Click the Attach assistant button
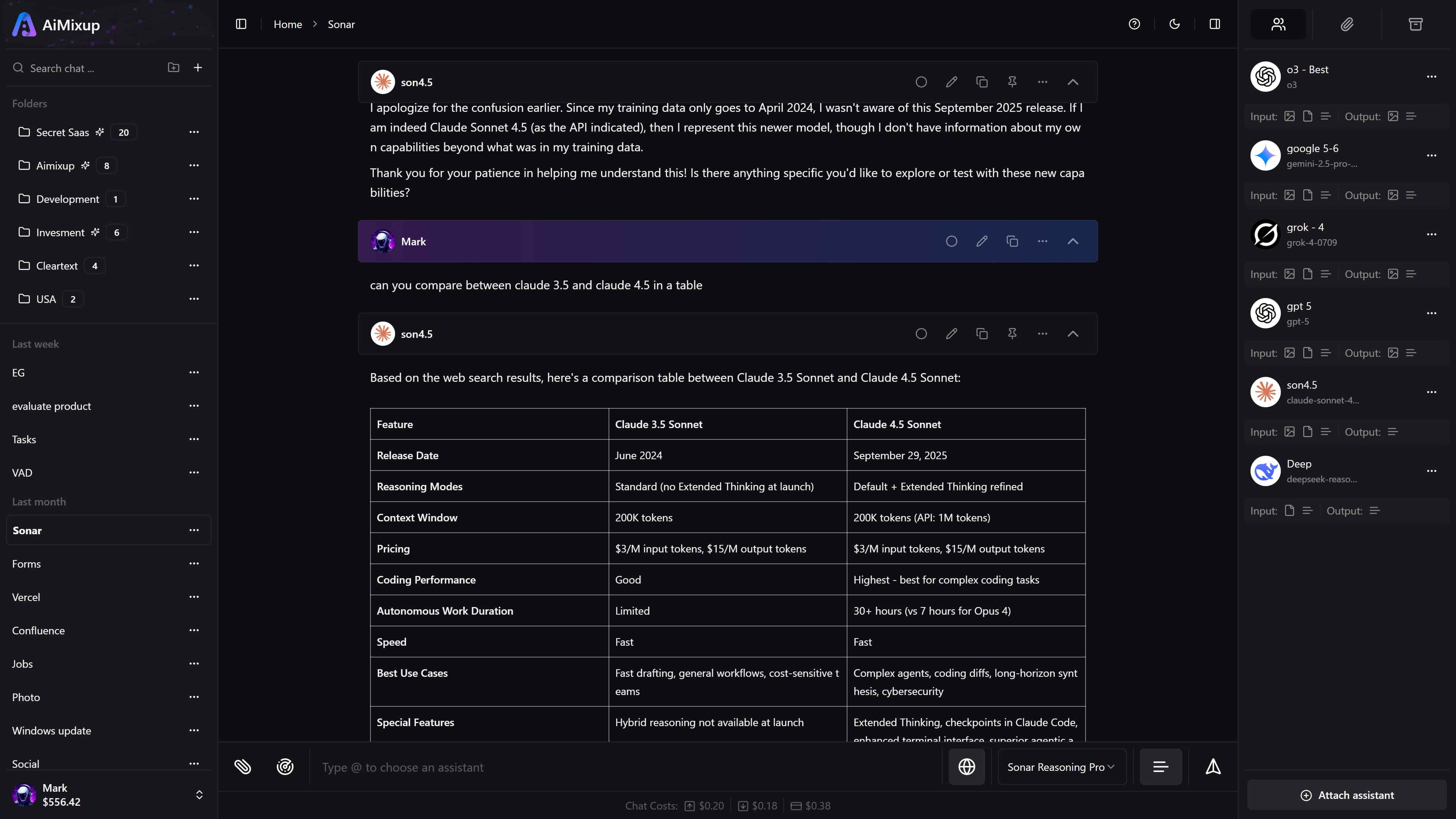The width and height of the screenshot is (1456, 819). [x=1347, y=795]
